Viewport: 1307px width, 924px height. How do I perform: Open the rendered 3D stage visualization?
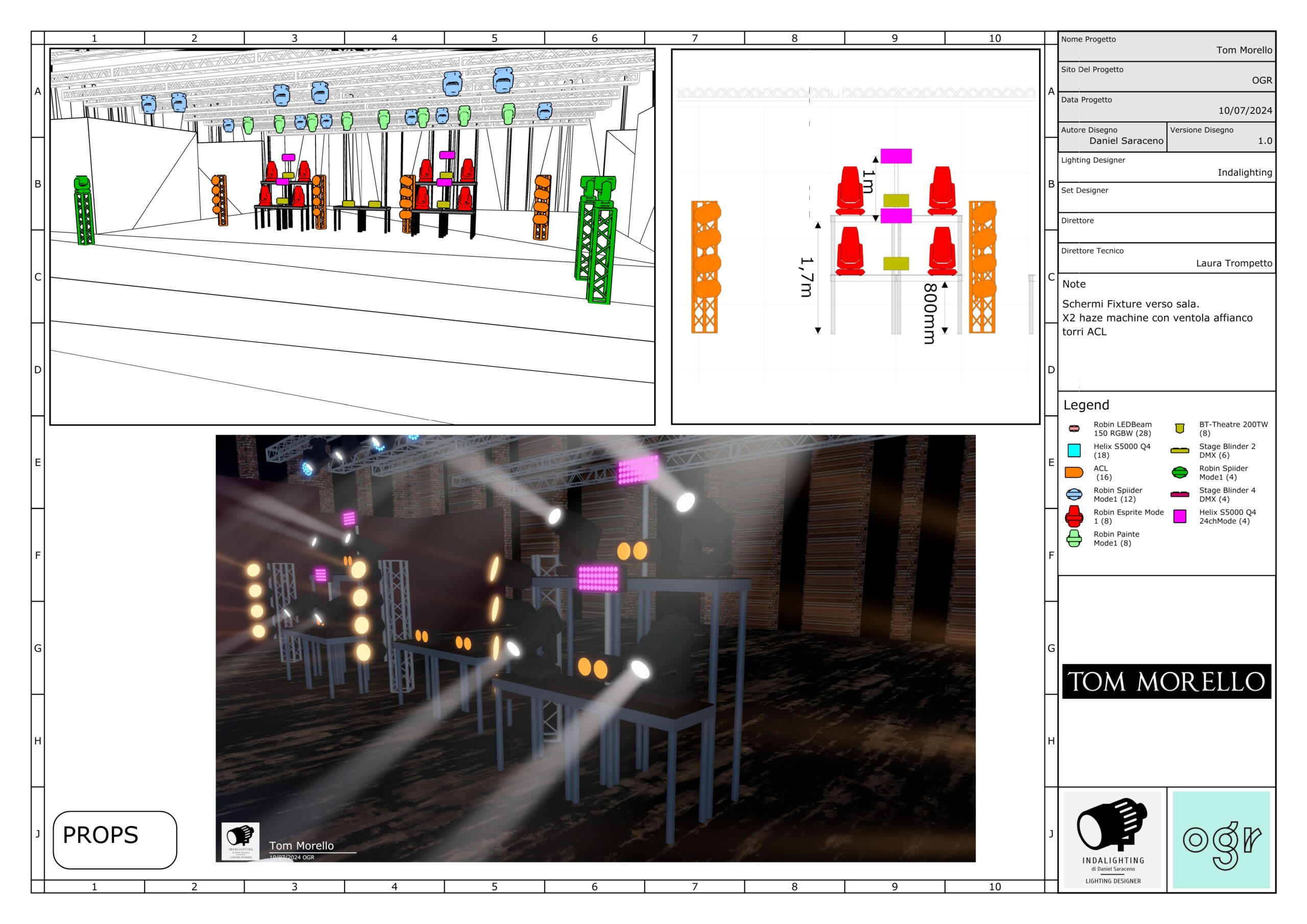pos(595,648)
